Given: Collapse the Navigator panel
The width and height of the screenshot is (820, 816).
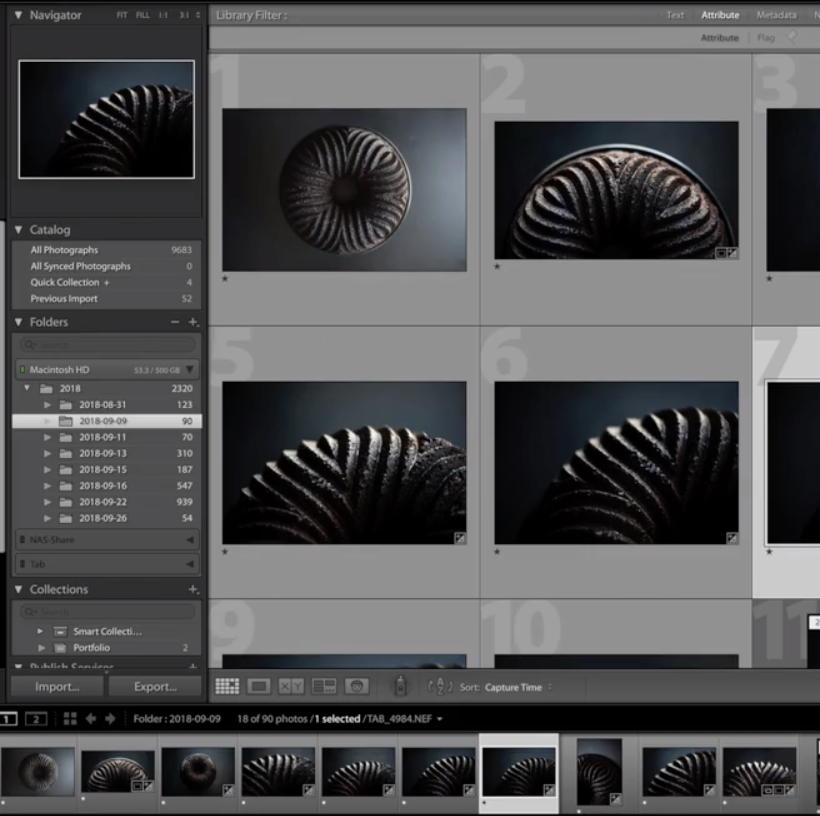Looking at the screenshot, I should click(18, 15).
